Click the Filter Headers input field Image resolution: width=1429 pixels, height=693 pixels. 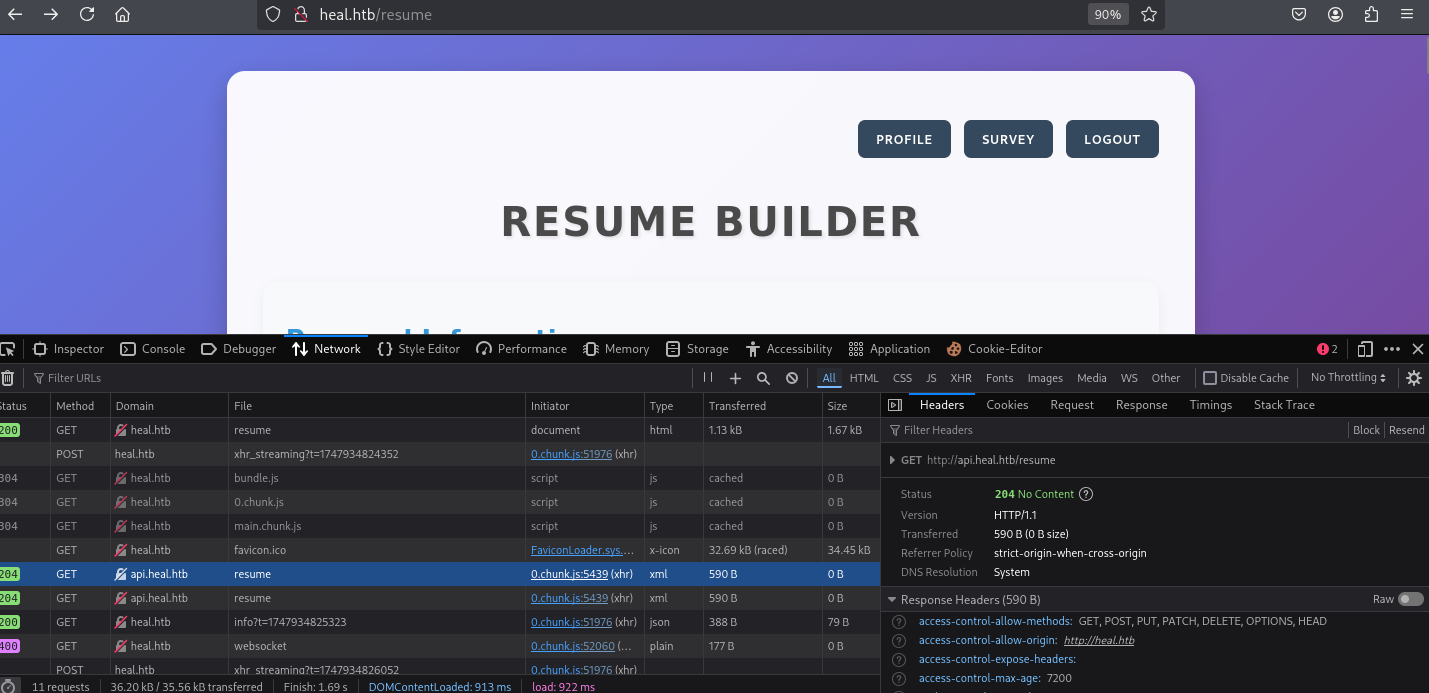(x=1116, y=430)
